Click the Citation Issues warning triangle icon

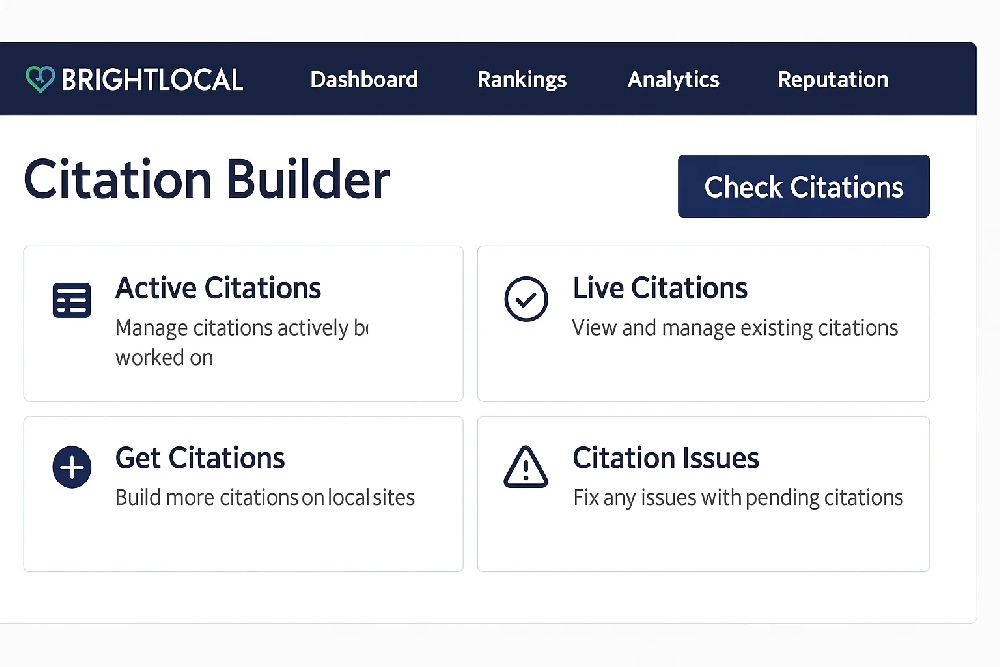526,467
